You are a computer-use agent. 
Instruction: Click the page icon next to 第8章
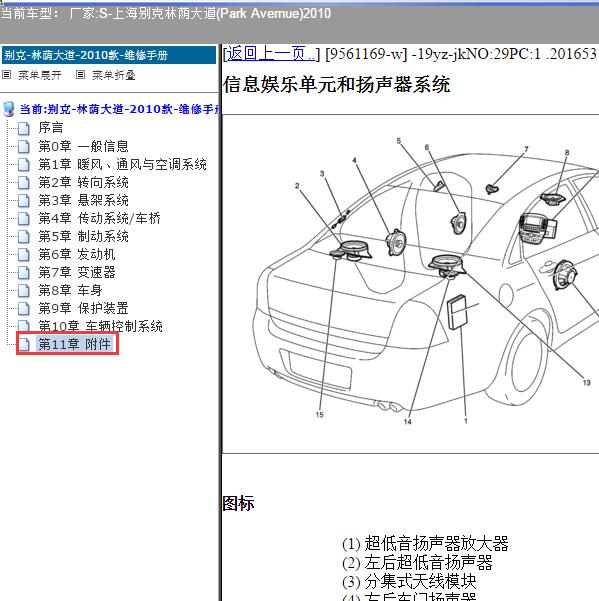click(x=24, y=291)
